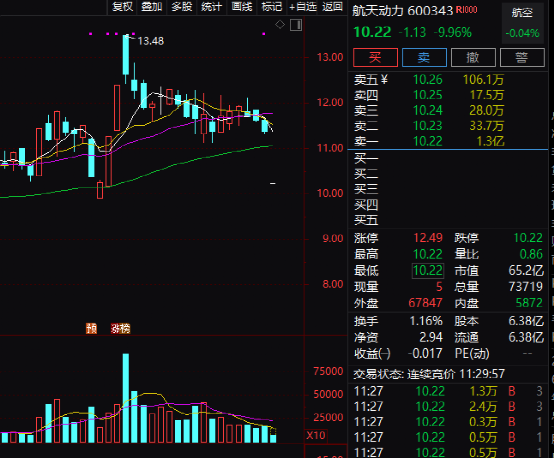554x458 pixels.
Task: Click the candlestick peaking at 13.48
Action: [x=126, y=58]
